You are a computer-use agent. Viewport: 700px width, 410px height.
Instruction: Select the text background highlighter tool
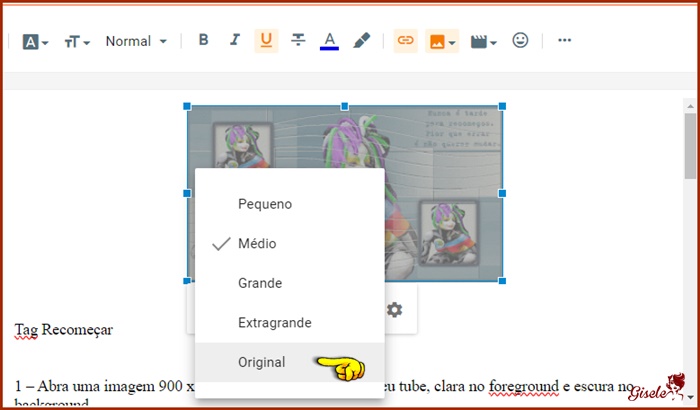click(x=361, y=40)
